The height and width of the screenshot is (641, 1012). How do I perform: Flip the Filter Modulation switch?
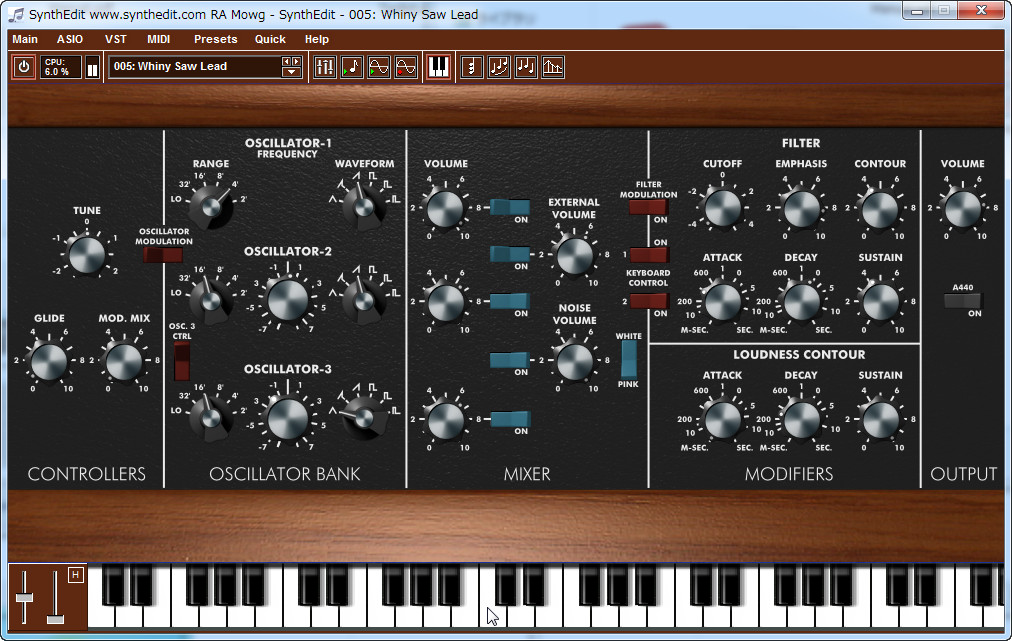649,207
